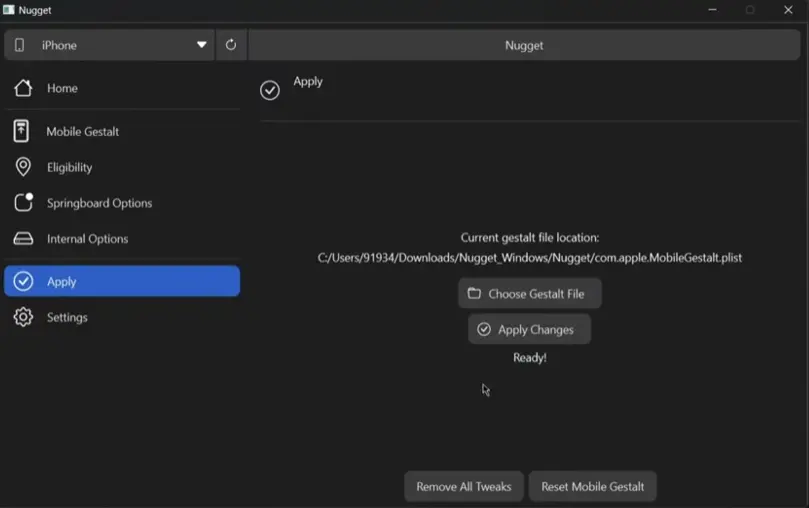Go to the Eligibility section

pos(122,167)
